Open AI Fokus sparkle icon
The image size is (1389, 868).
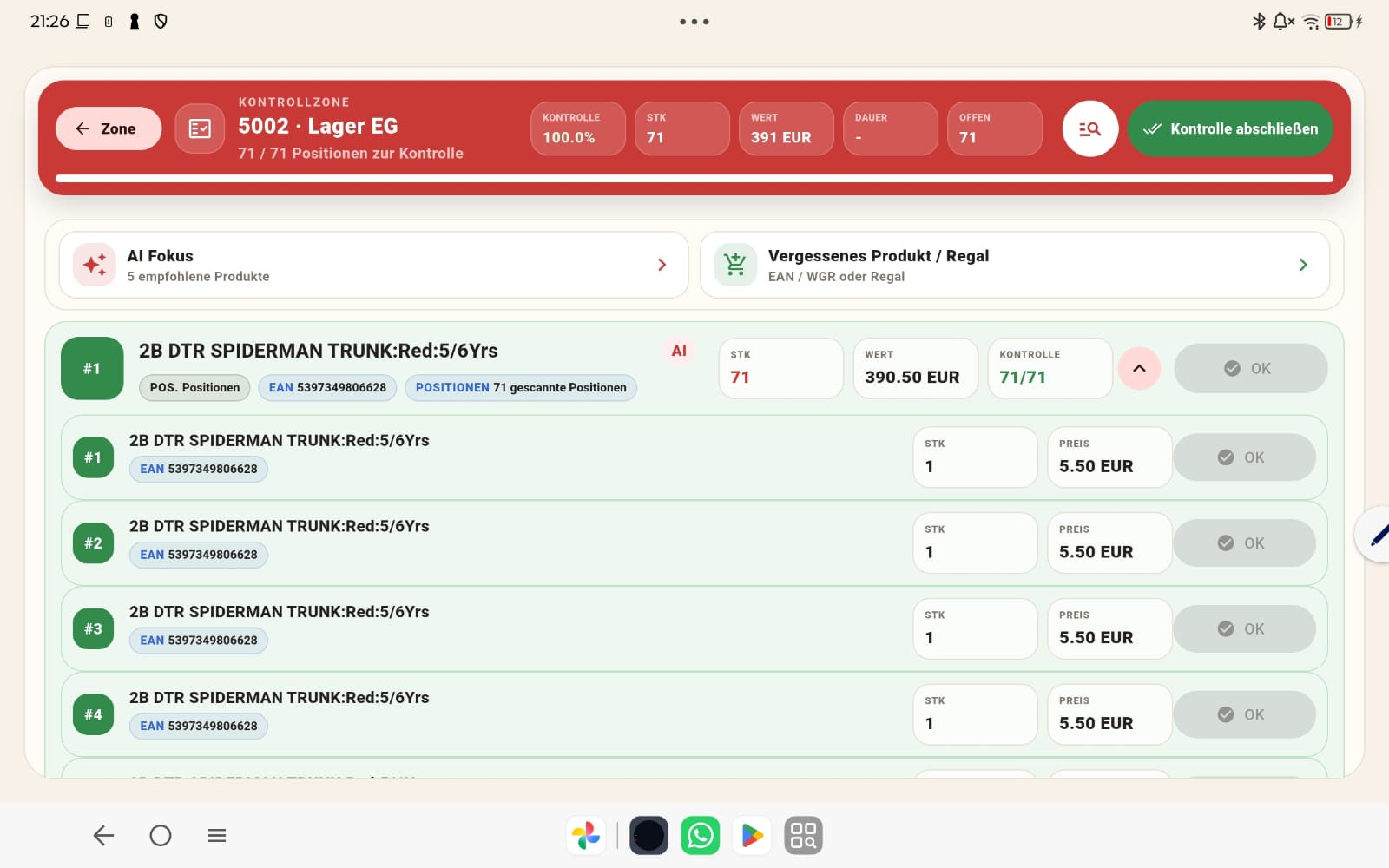[95, 265]
